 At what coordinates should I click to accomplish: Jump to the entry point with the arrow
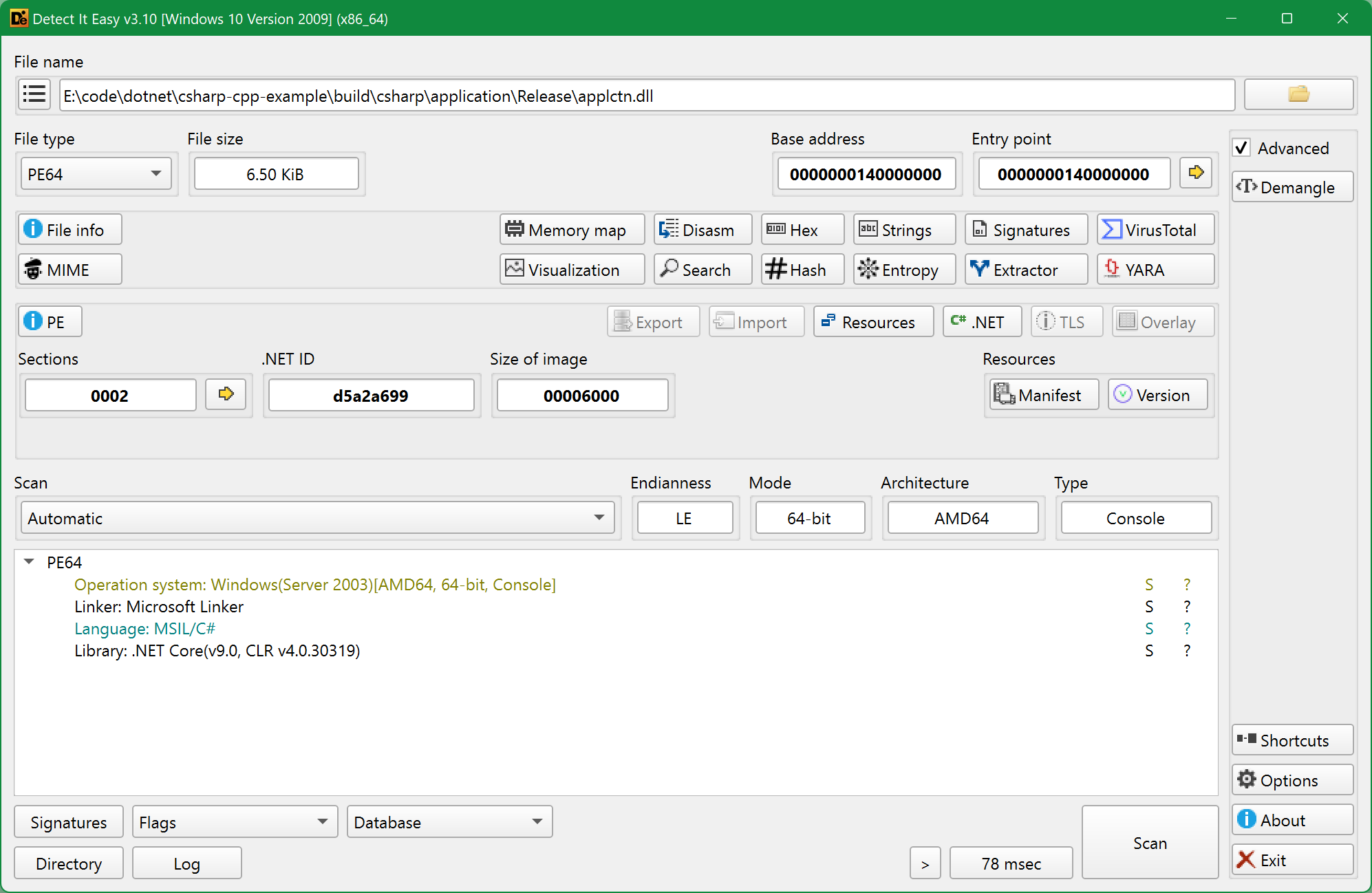pyautogui.click(x=1196, y=173)
